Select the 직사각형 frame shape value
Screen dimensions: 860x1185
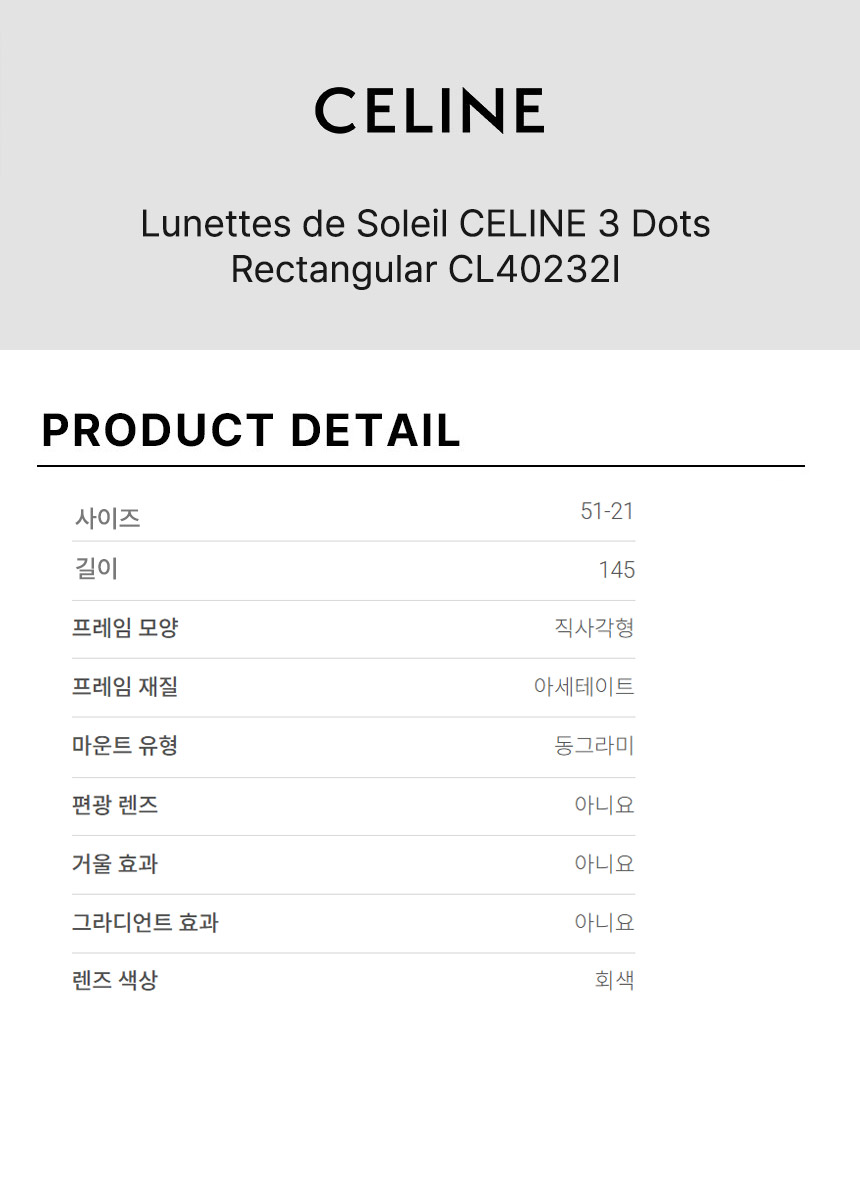pos(594,628)
